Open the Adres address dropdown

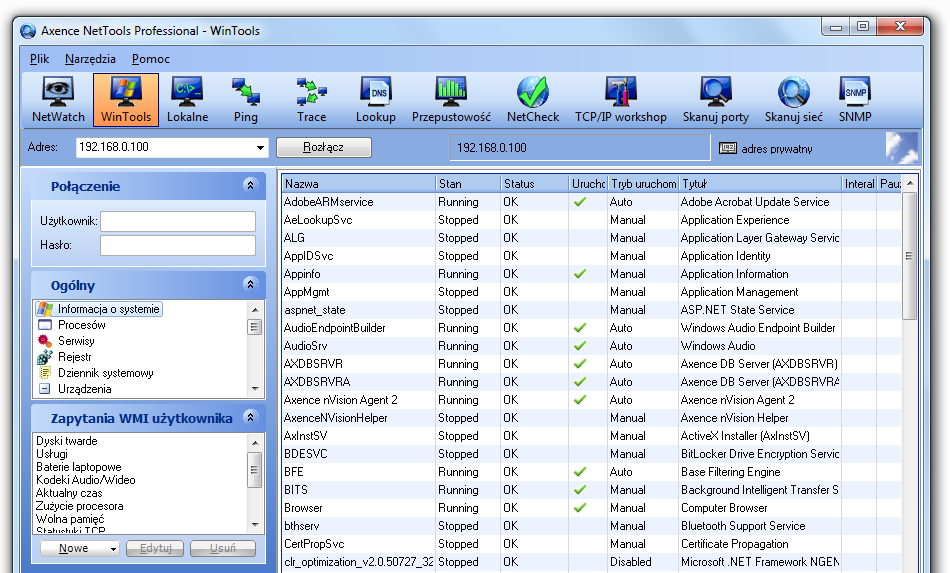click(260, 147)
